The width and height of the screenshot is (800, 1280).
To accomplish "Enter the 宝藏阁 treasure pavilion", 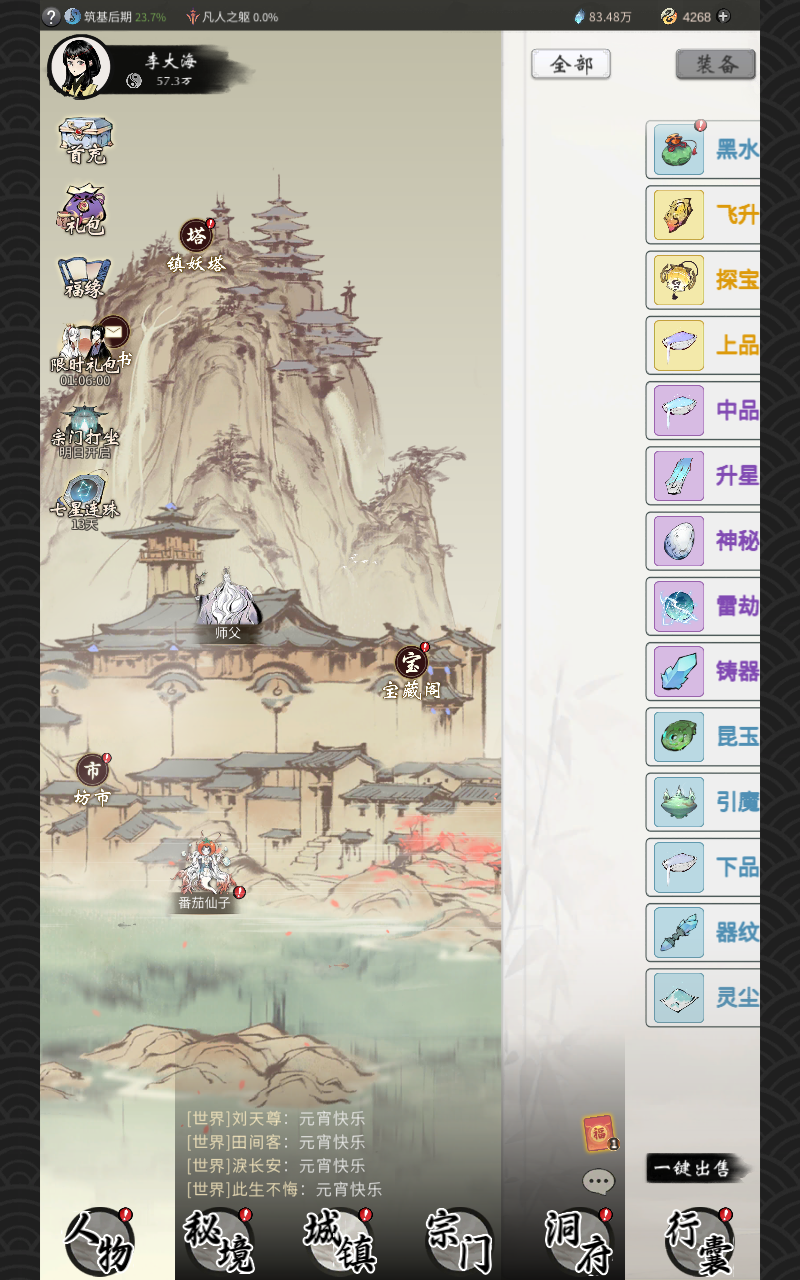I will 411,671.
